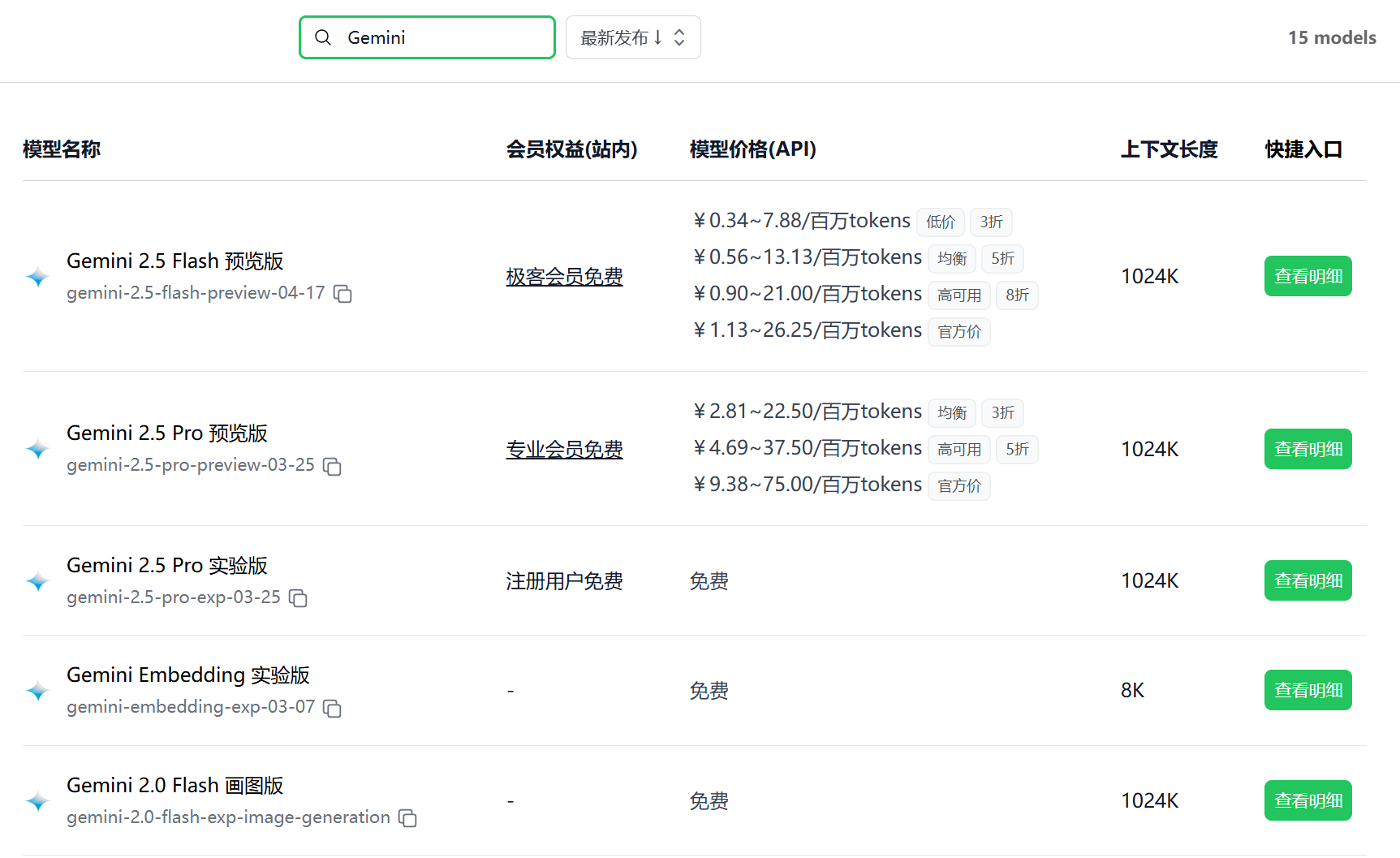The height and width of the screenshot is (858, 1400).
Task: Click 查看明细 for Gemini 2.5 Pro 实验版
Action: pyautogui.click(x=1308, y=580)
